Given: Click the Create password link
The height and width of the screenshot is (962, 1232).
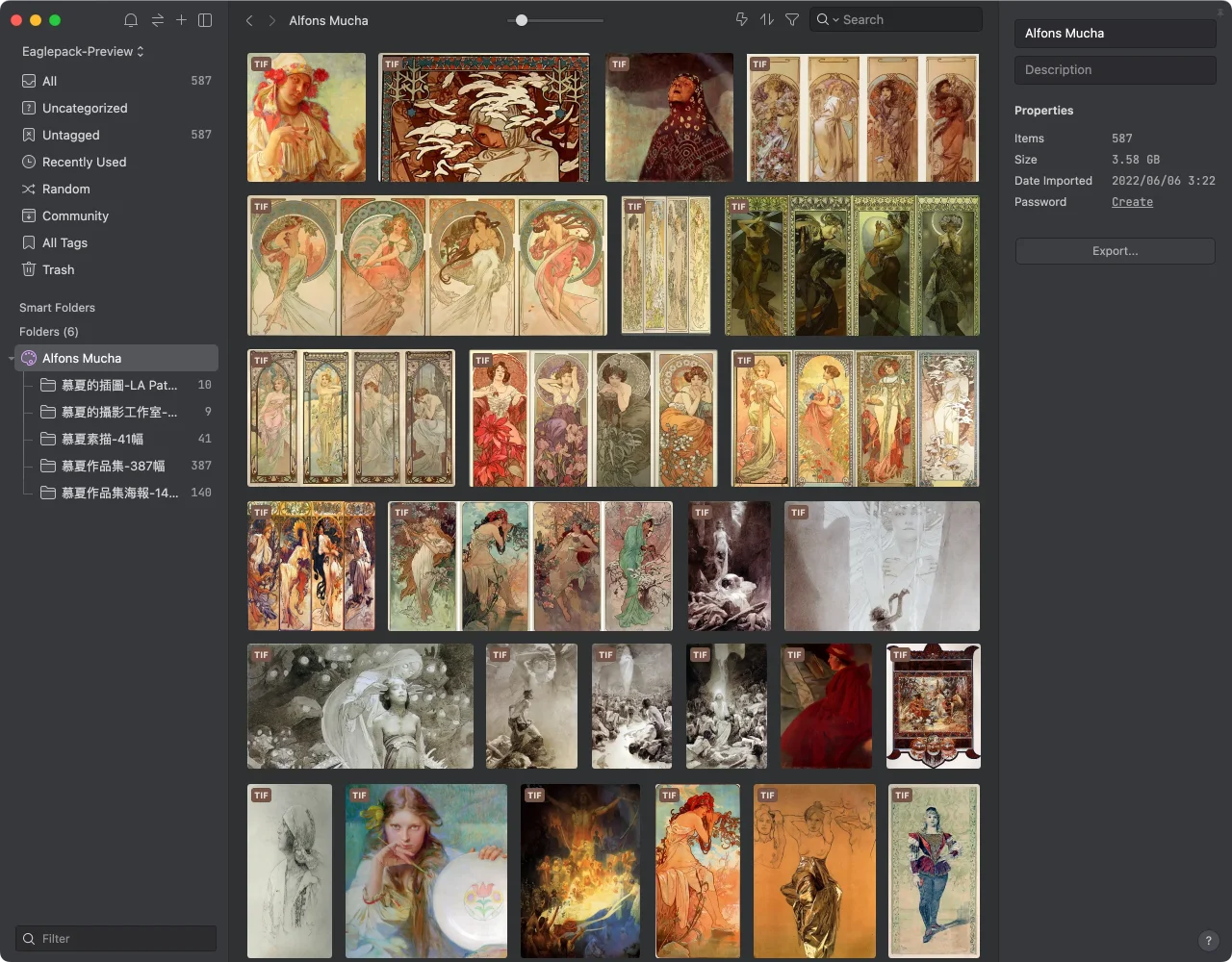Looking at the screenshot, I should [1132, 202].
